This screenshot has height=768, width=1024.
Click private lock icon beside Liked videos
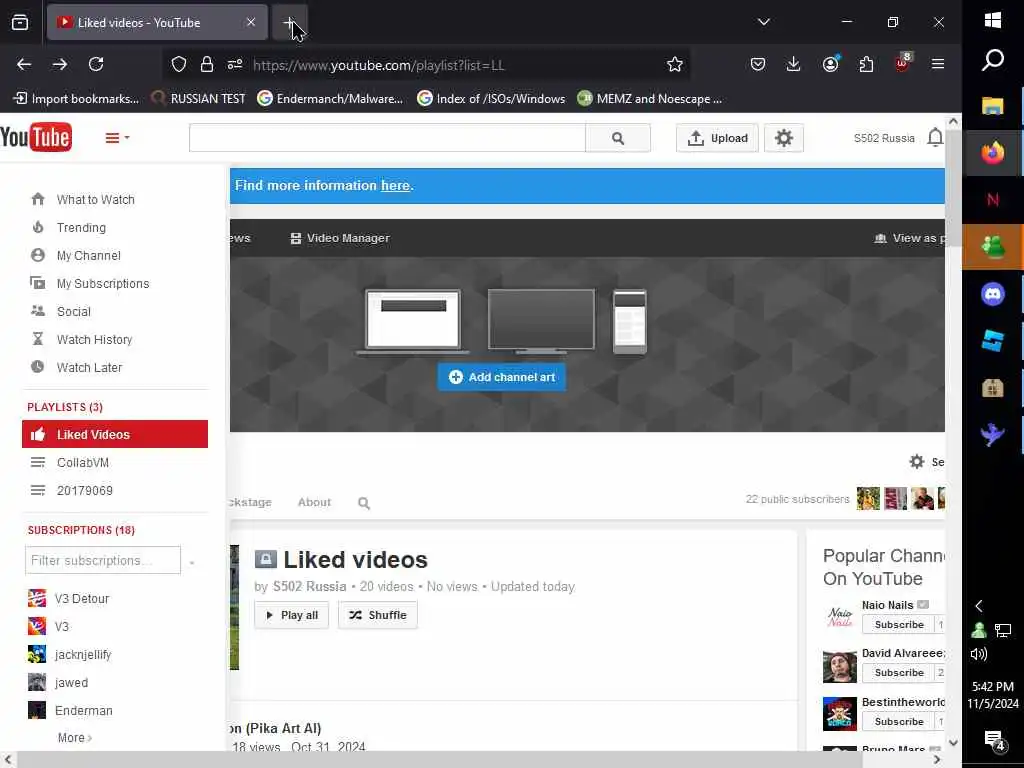265,559
